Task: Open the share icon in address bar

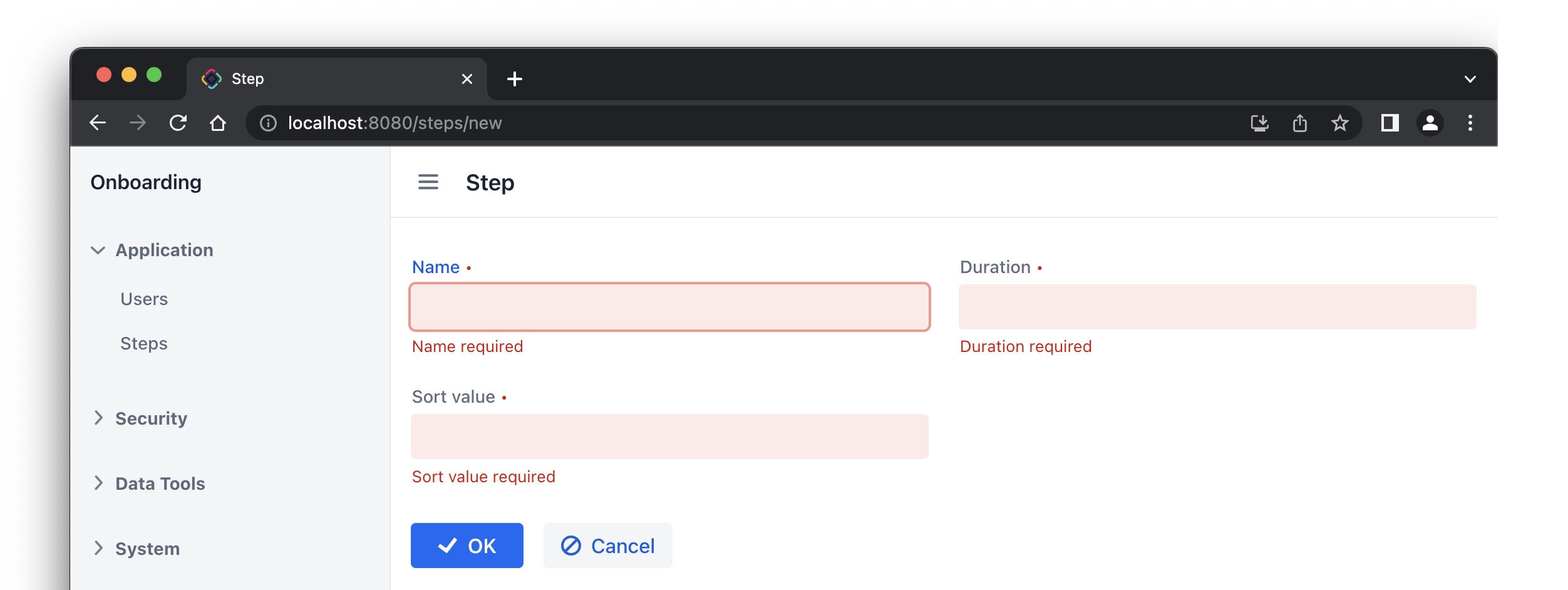Action: [x=1300, y=123]
